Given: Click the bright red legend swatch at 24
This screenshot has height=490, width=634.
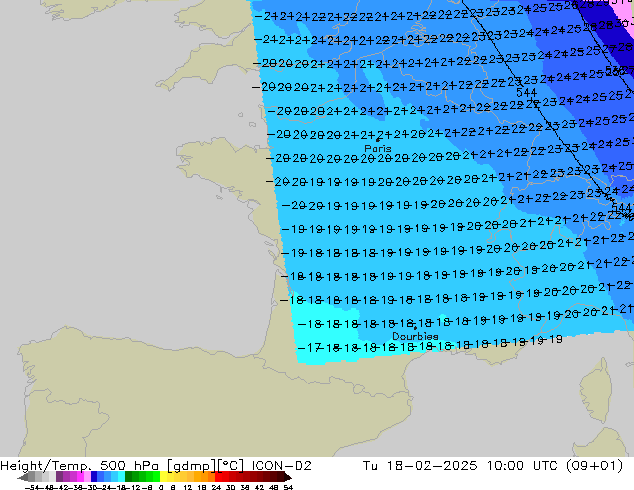Looking at the screenshot, I should tap(218, 476).
